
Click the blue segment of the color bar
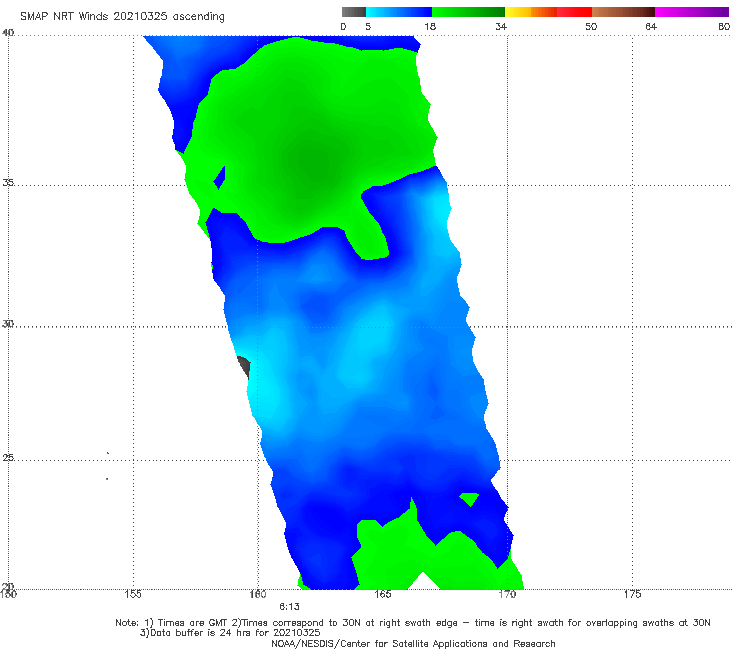[x=399, y=12]
